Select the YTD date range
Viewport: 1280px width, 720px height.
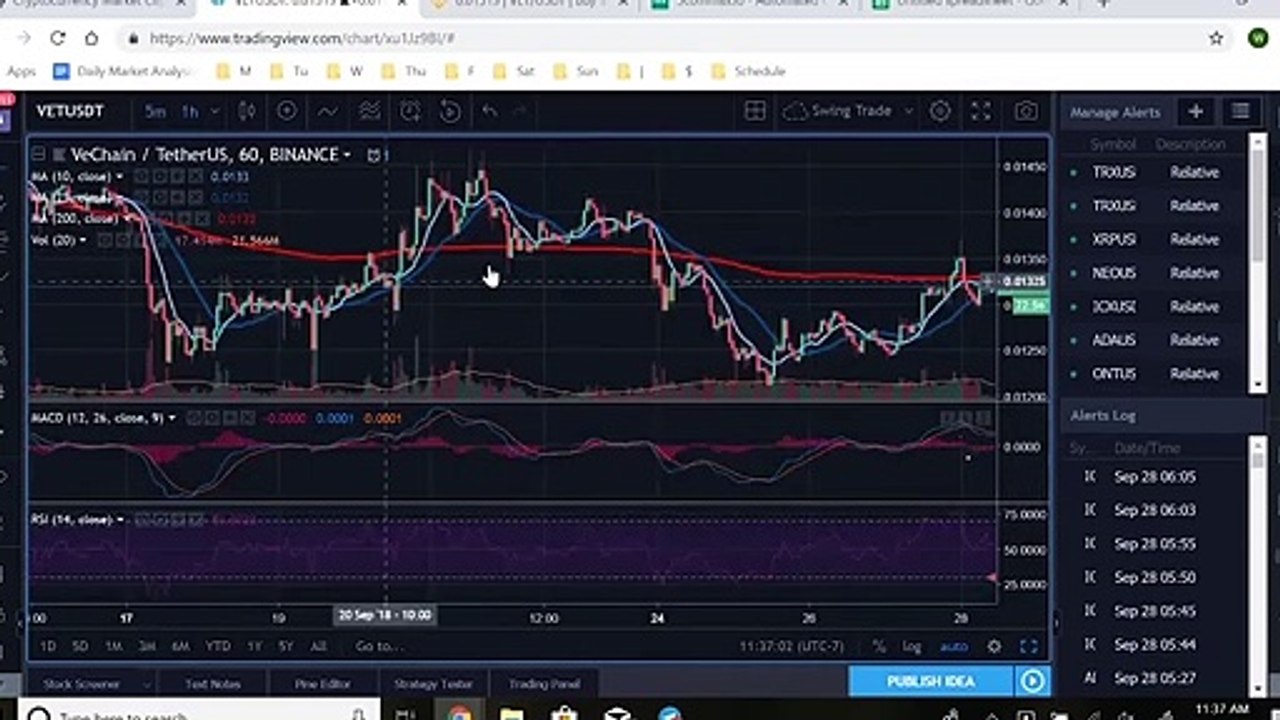217,647
